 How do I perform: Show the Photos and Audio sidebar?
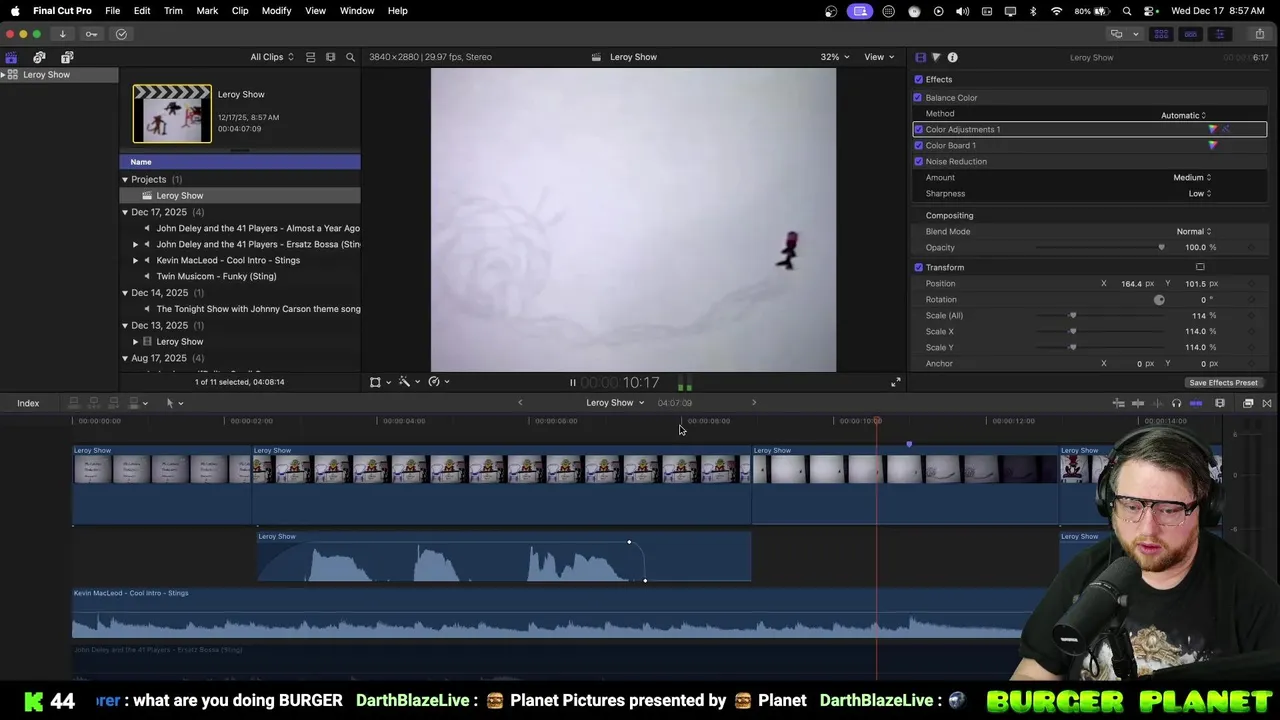click(x=39, y=57)
